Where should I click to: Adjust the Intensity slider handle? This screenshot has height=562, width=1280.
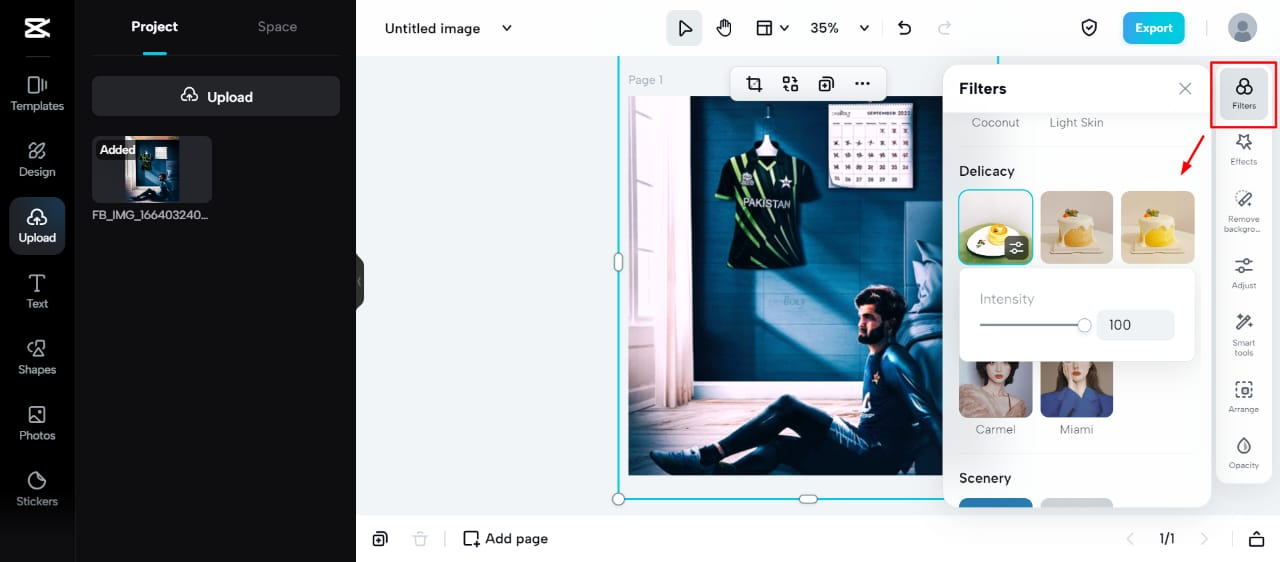click(1085, 325)
